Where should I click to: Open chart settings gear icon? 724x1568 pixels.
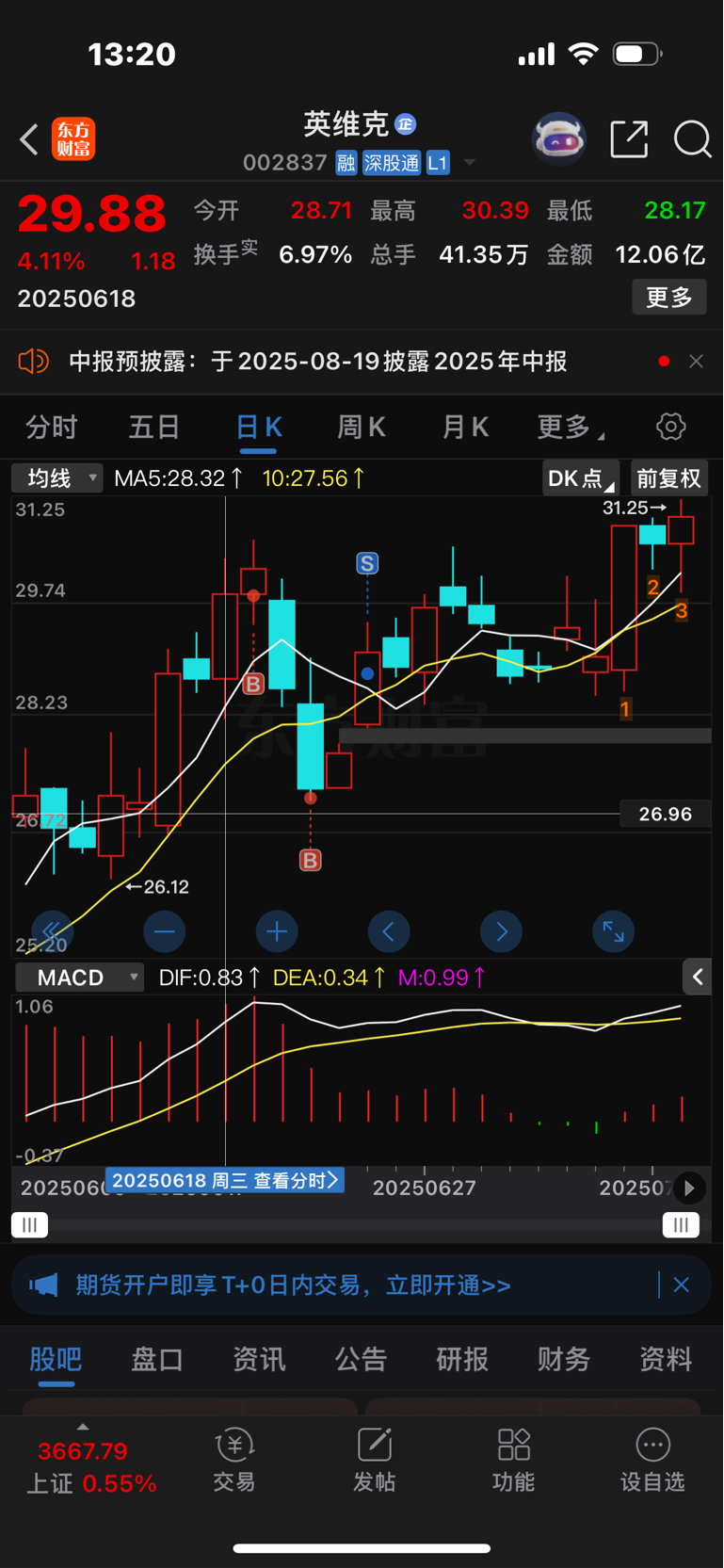click(x=670, y=427)
